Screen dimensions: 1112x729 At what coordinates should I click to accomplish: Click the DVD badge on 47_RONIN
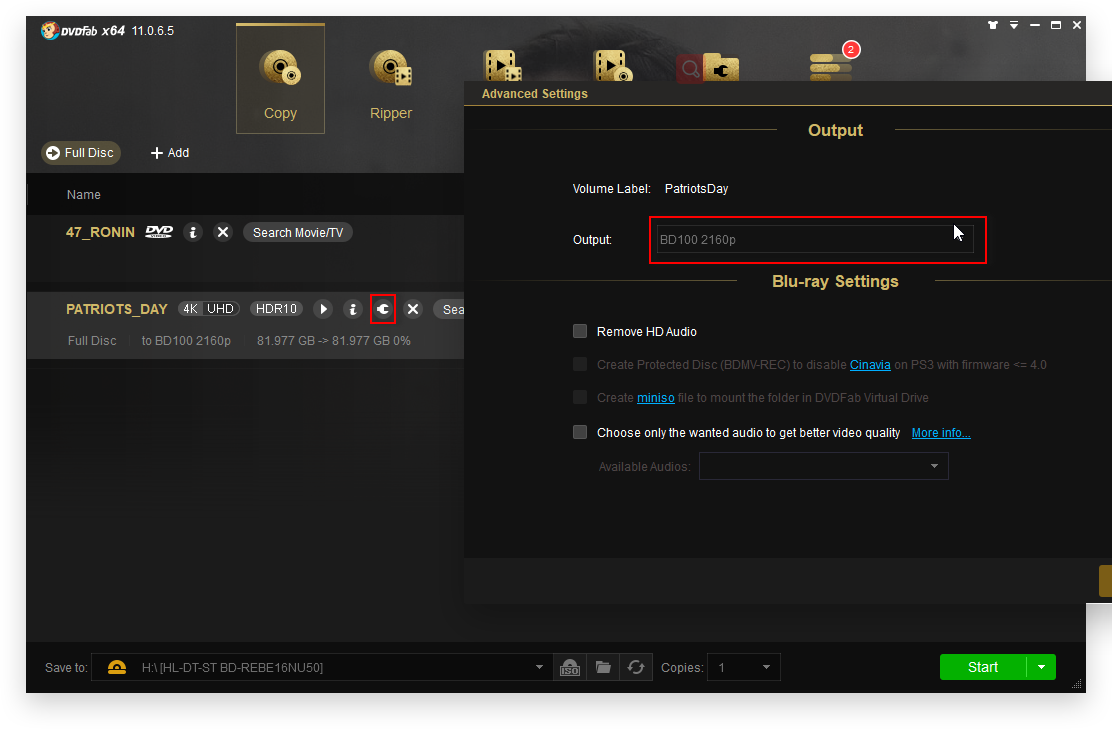(159, 232)
